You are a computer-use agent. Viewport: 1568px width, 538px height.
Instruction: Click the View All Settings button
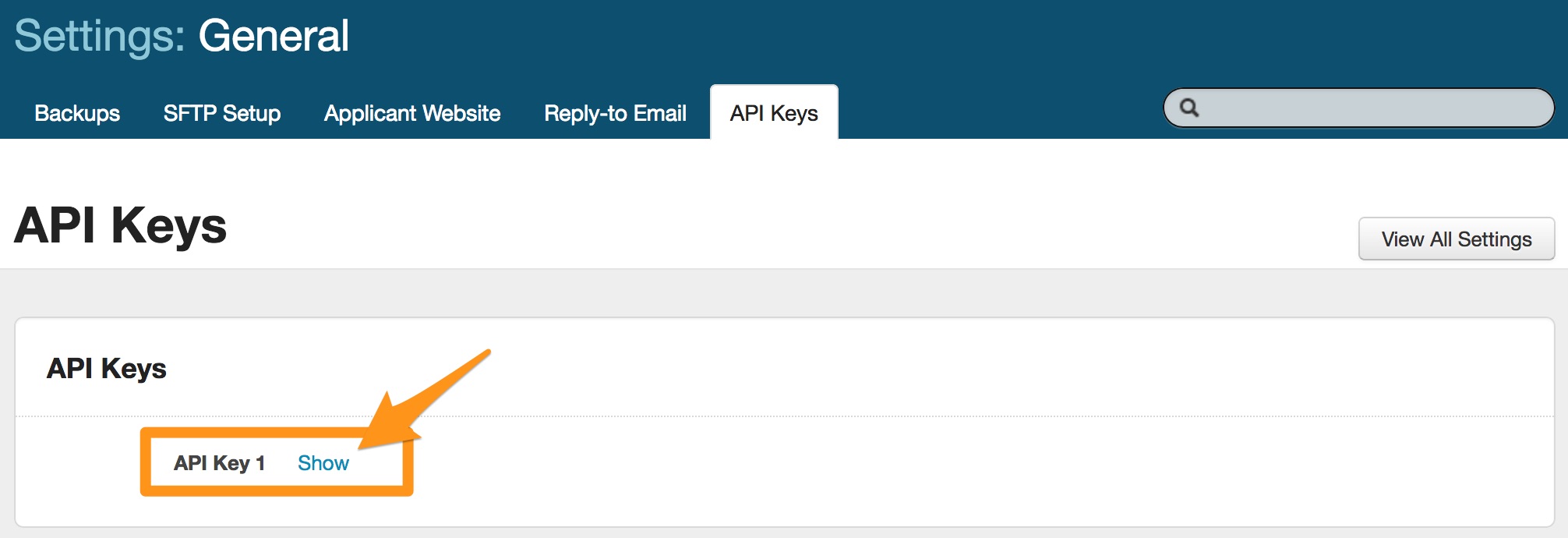(1456, 239)
